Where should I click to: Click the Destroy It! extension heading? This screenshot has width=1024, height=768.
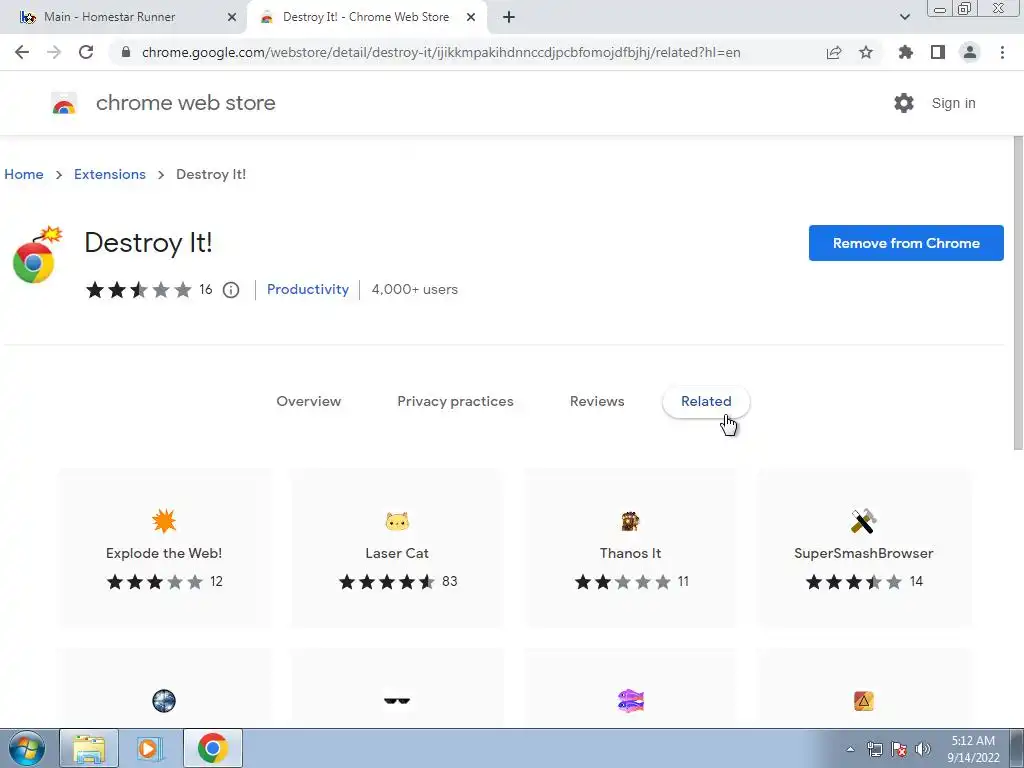[148, 242]
